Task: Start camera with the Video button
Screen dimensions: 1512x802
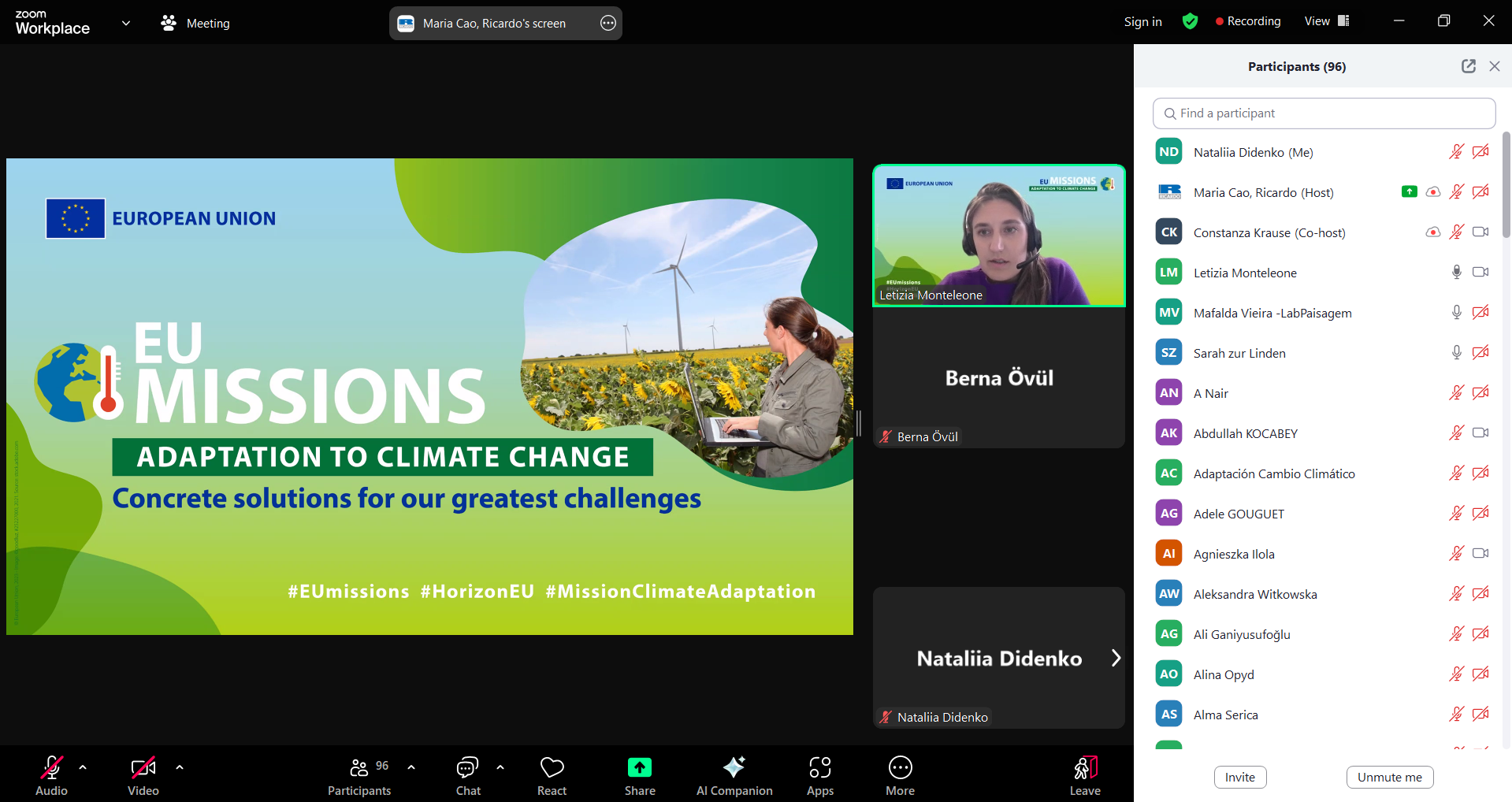Action: point(143,775)
